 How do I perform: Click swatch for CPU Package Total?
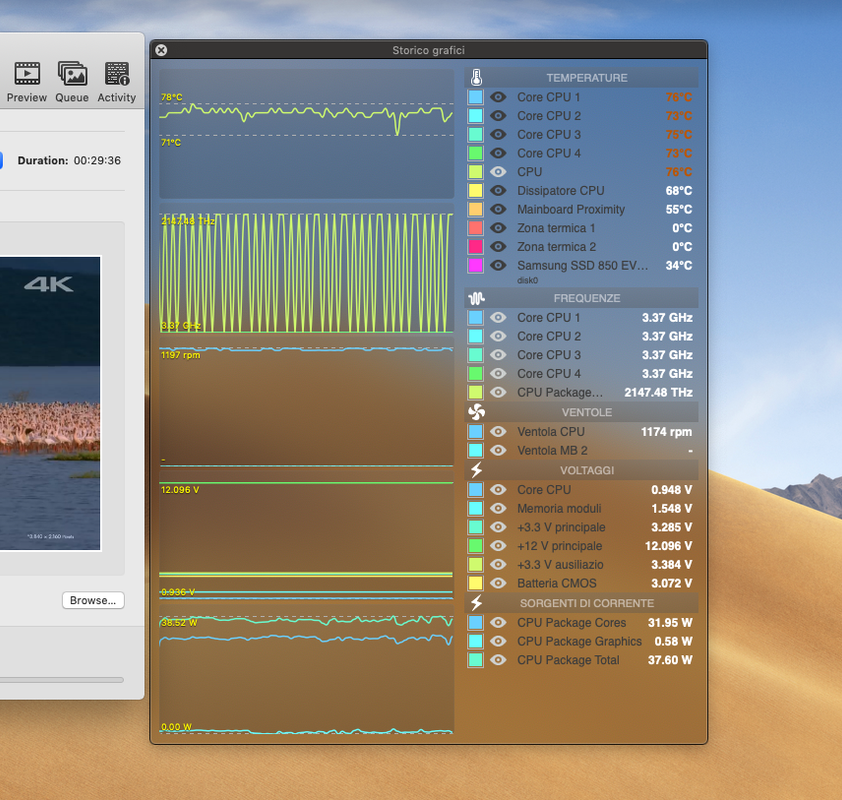pos(476,660)
